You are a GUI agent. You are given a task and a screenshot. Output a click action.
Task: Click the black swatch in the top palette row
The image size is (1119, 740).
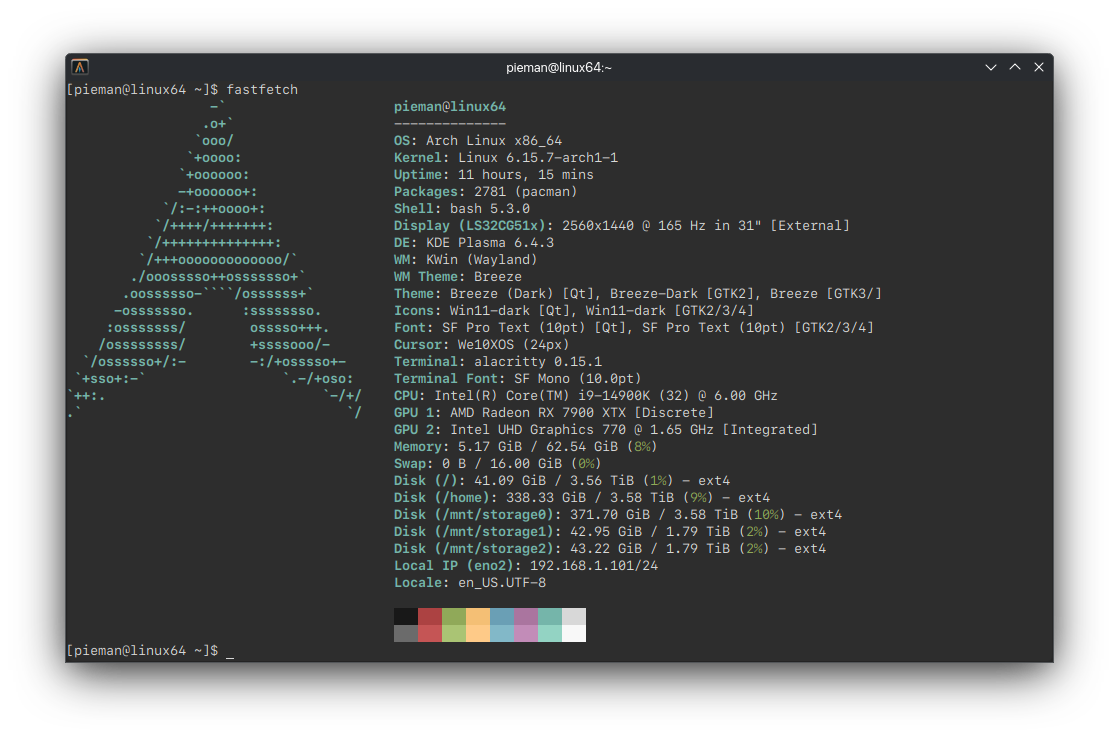coord(406,617)
